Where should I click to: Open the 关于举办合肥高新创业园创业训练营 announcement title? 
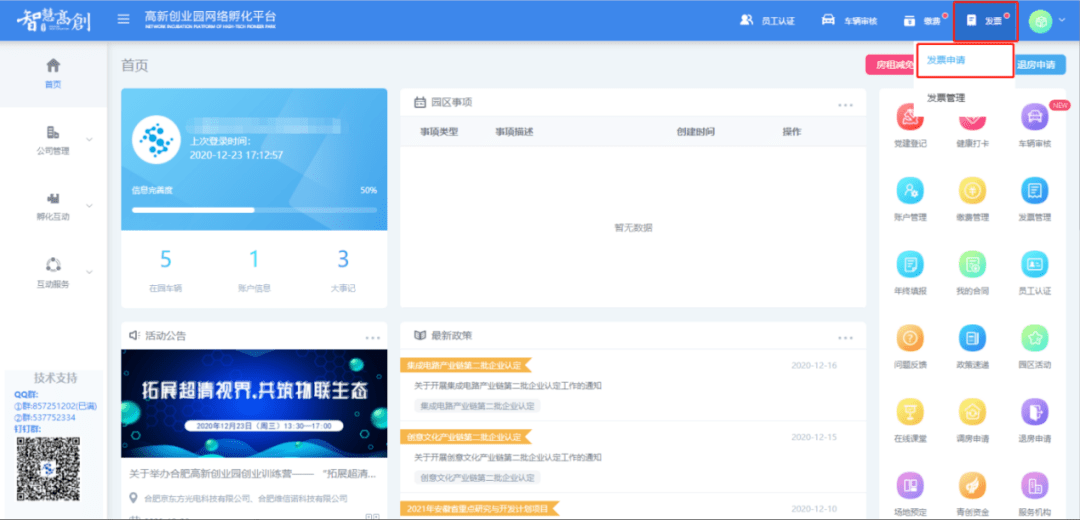[x=253, y=475]
